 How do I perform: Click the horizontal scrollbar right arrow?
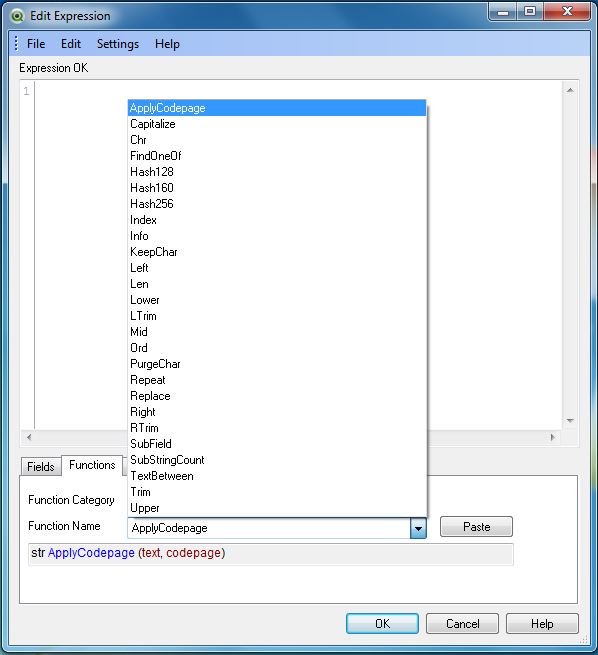click(x=552, y=437)
